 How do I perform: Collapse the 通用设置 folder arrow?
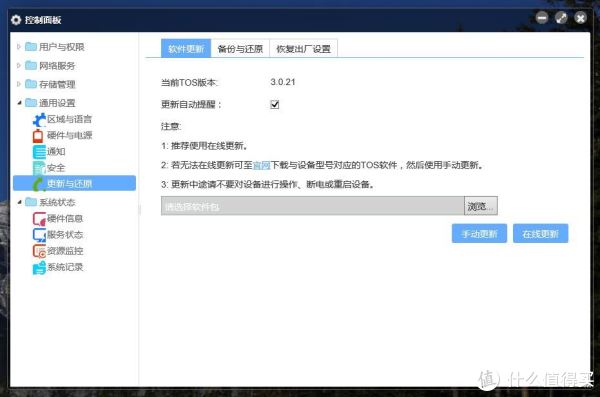19,103
